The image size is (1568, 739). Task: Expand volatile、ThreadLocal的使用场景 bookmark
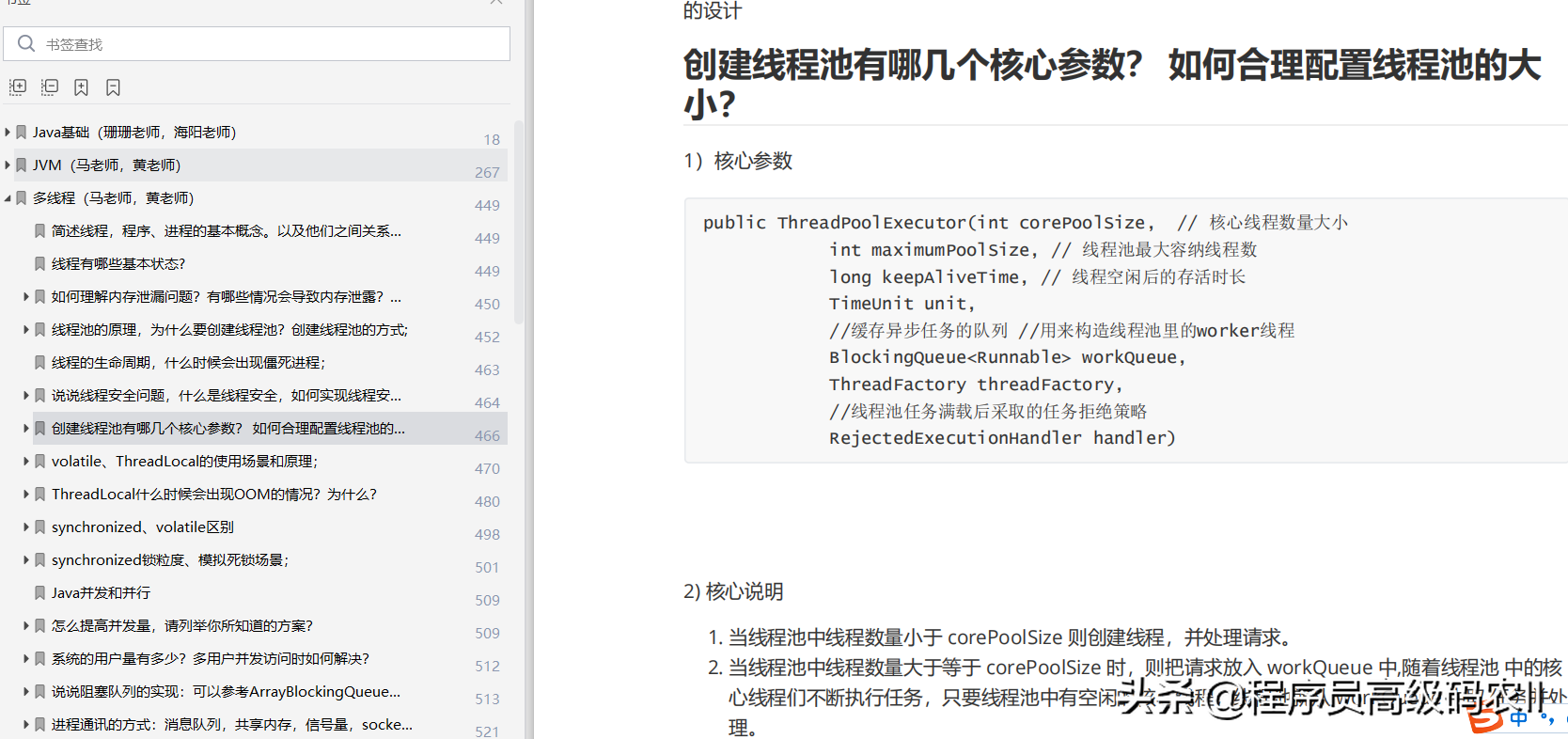coord(26,462)
